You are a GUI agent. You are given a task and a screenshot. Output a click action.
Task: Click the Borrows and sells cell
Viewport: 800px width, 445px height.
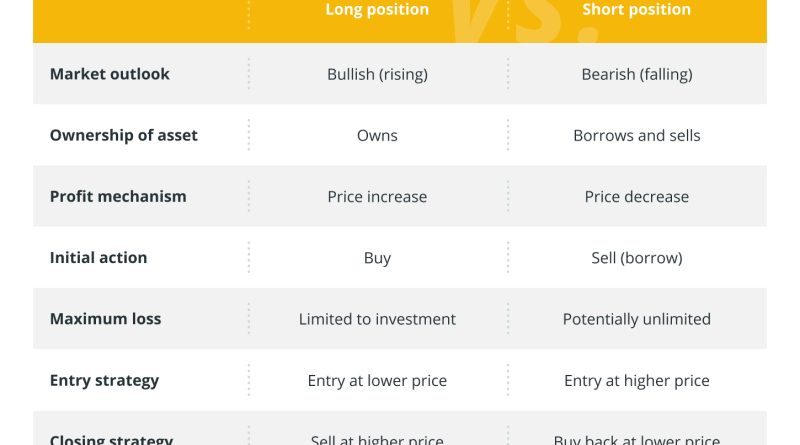point(637,136)
